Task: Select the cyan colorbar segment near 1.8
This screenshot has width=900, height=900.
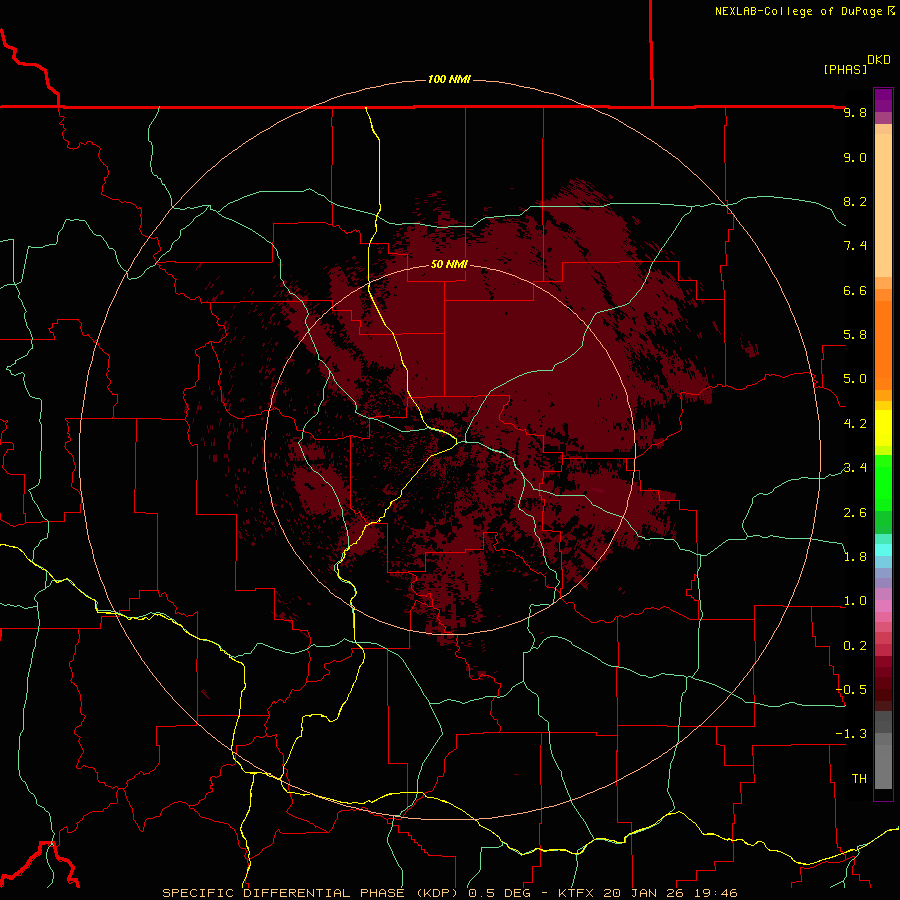Action: [x=883, y=550]
